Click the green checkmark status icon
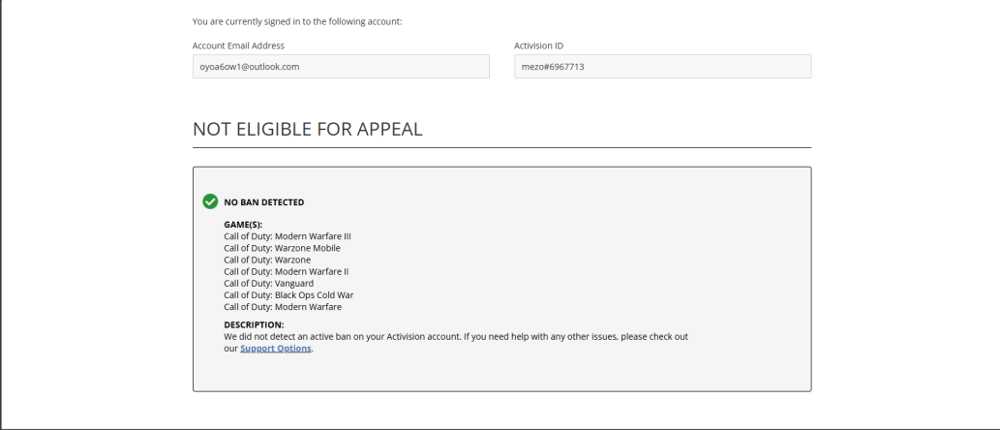 [210, 201]
